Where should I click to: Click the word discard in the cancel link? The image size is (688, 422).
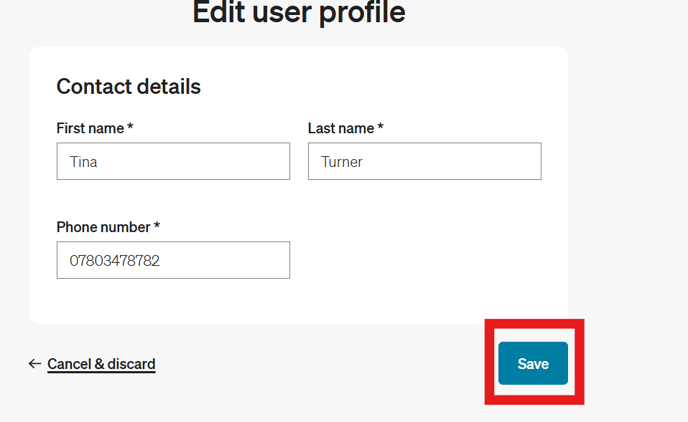point(131,364)
